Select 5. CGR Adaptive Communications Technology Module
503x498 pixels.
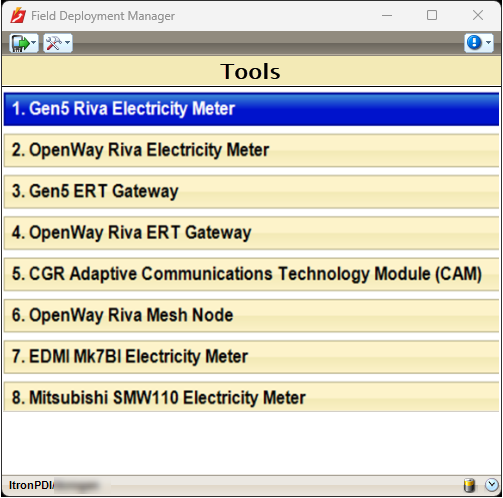(251, 274)
